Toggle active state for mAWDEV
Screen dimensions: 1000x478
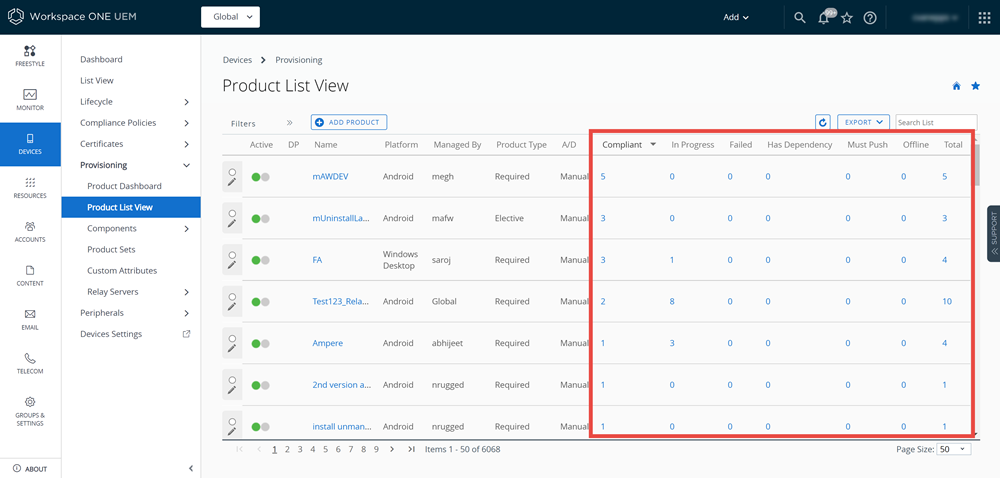tap(260, 177)
